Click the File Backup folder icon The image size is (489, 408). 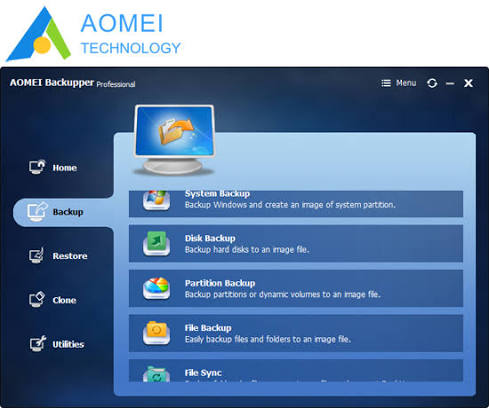156,333
